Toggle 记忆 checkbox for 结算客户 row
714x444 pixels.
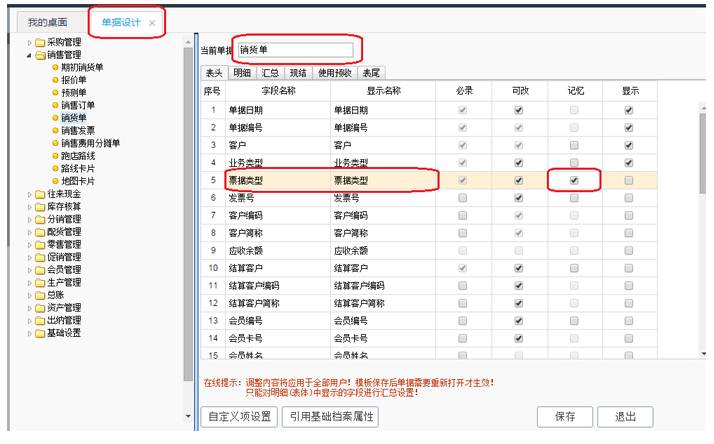(574, 268)
